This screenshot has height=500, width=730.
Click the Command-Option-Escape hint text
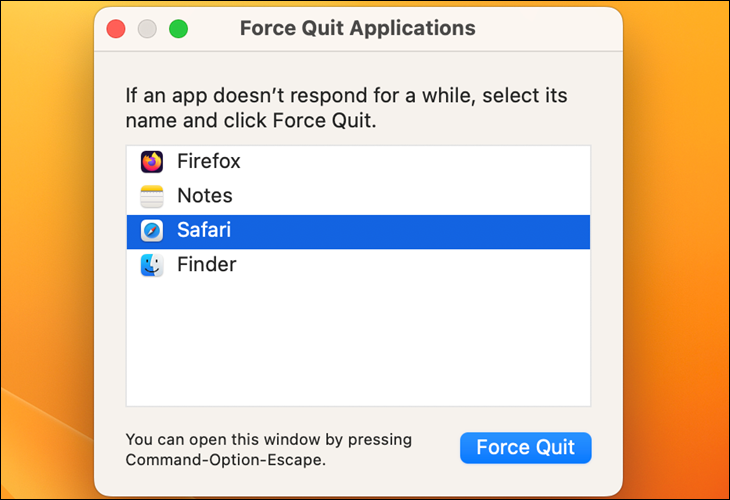coord(269,450)
